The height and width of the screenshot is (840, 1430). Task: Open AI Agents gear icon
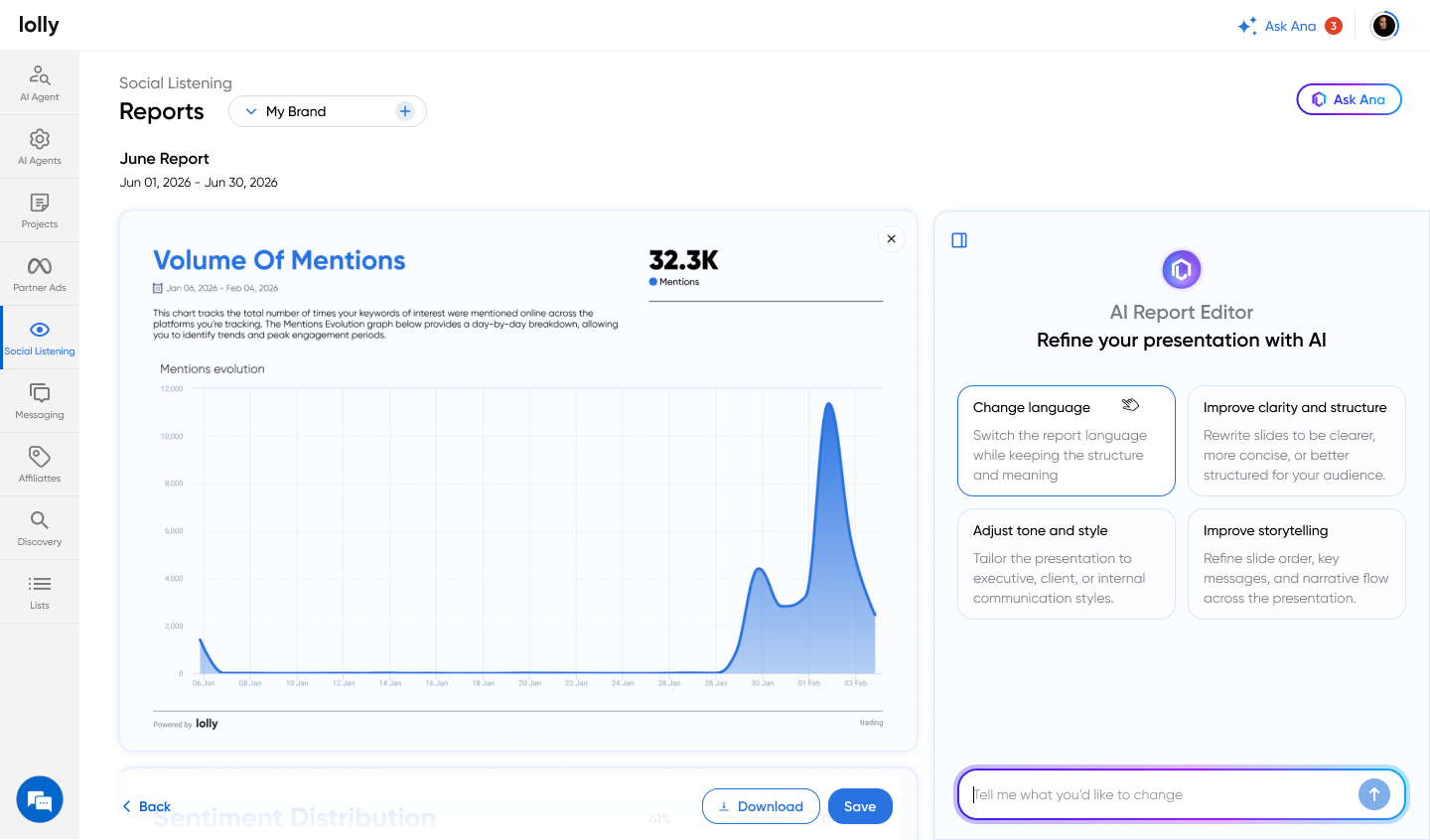(40, 139)
